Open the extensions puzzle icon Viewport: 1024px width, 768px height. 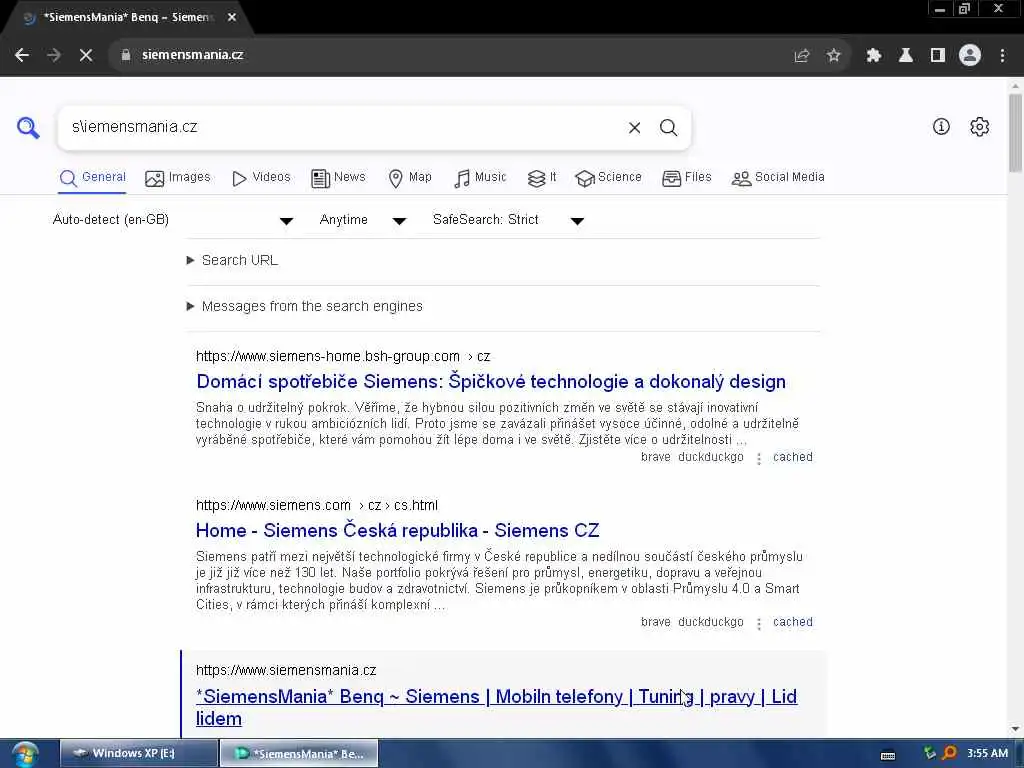(874, 56)
